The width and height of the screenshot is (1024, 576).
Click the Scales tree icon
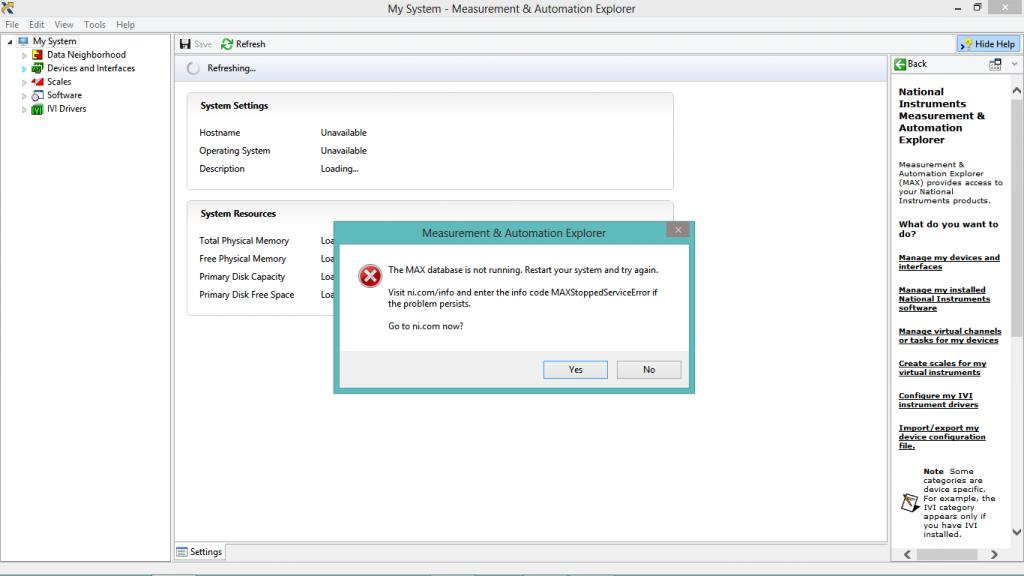[37, 82]
